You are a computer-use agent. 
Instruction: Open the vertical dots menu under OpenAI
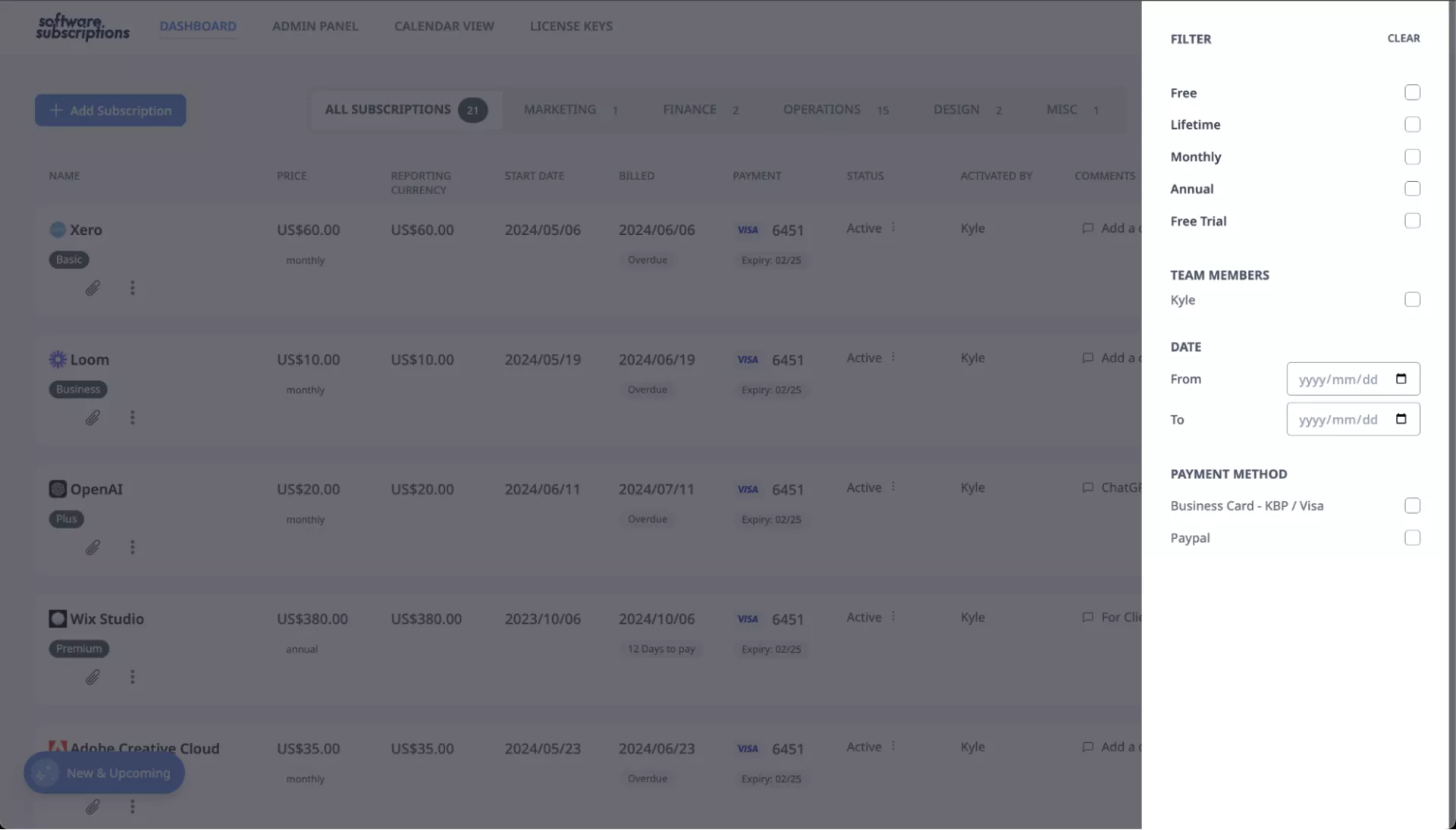click(x=132, y=547)
